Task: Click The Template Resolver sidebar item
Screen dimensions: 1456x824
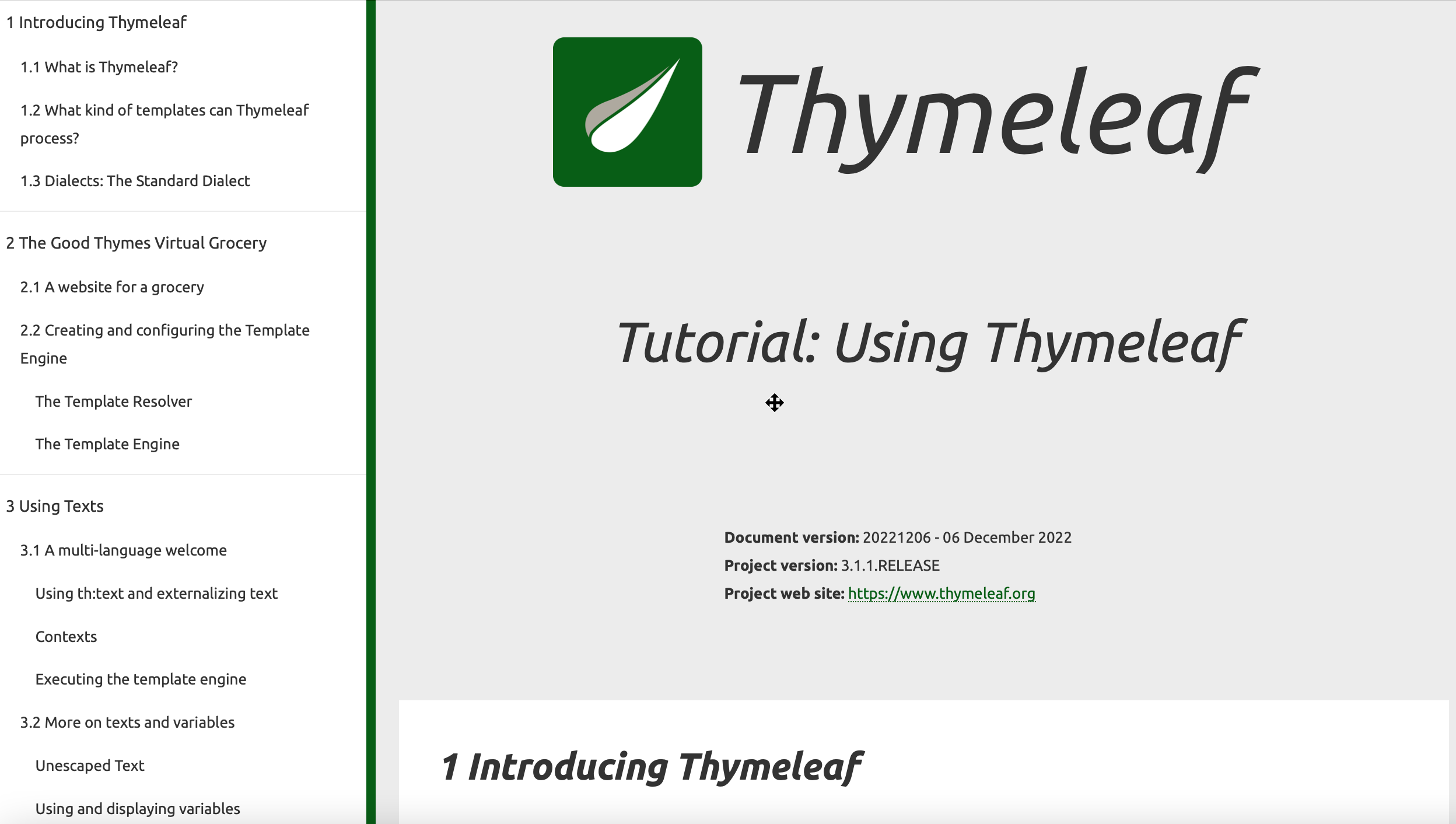Action: (113, 401)
